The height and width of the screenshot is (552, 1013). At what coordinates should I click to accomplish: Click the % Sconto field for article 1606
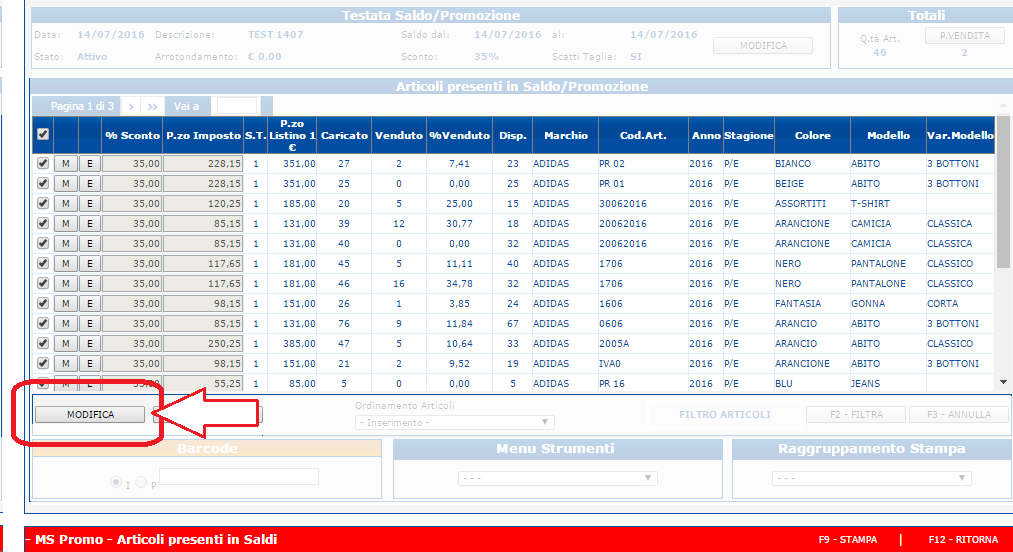pos(132,303)
